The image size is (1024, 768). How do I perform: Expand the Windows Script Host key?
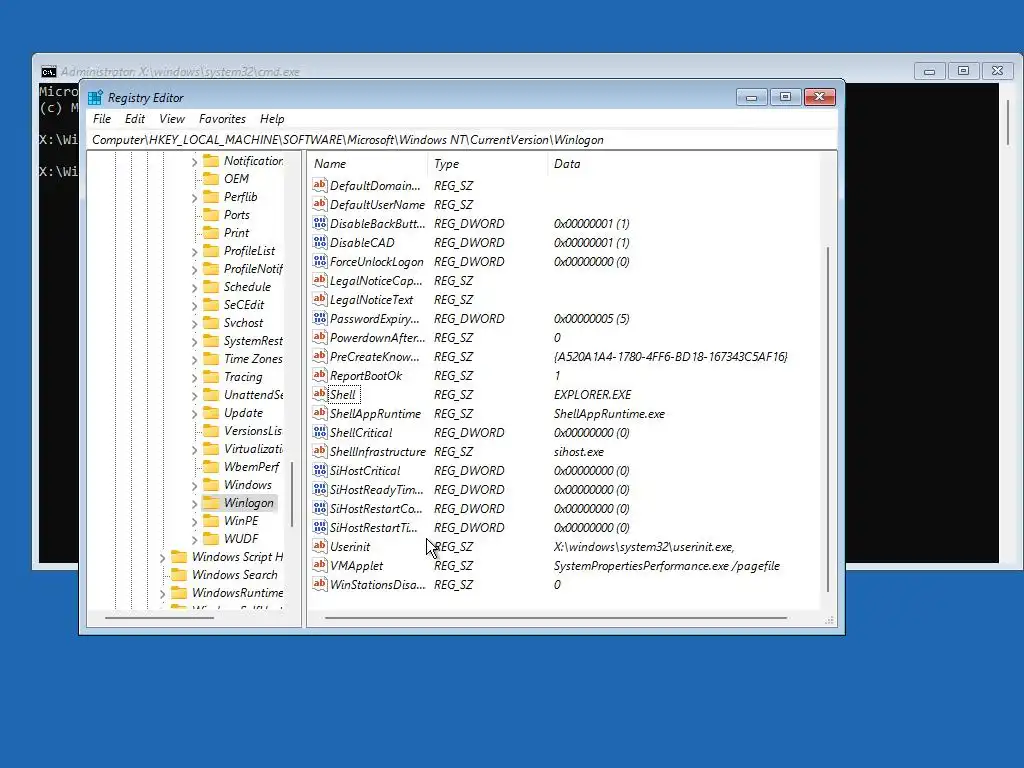pos(163,557)
